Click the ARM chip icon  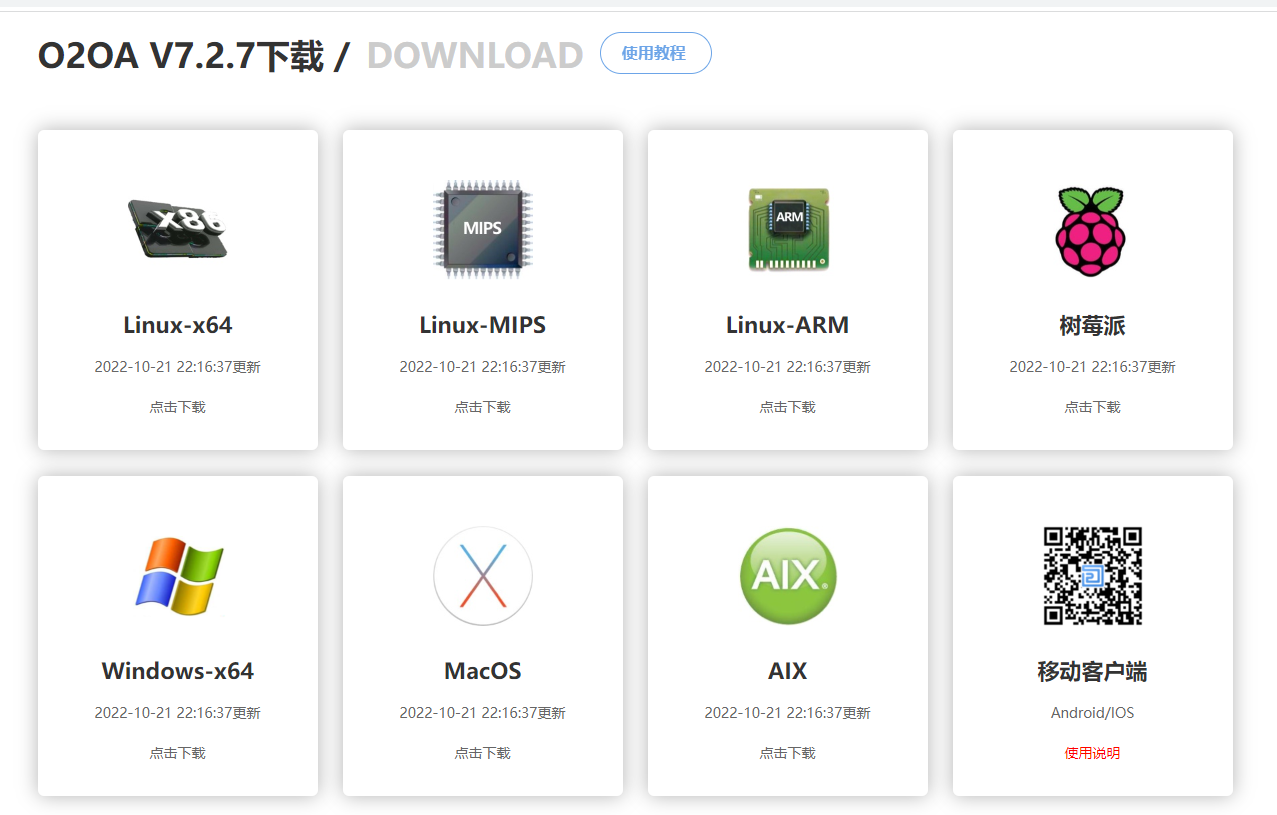788,229
